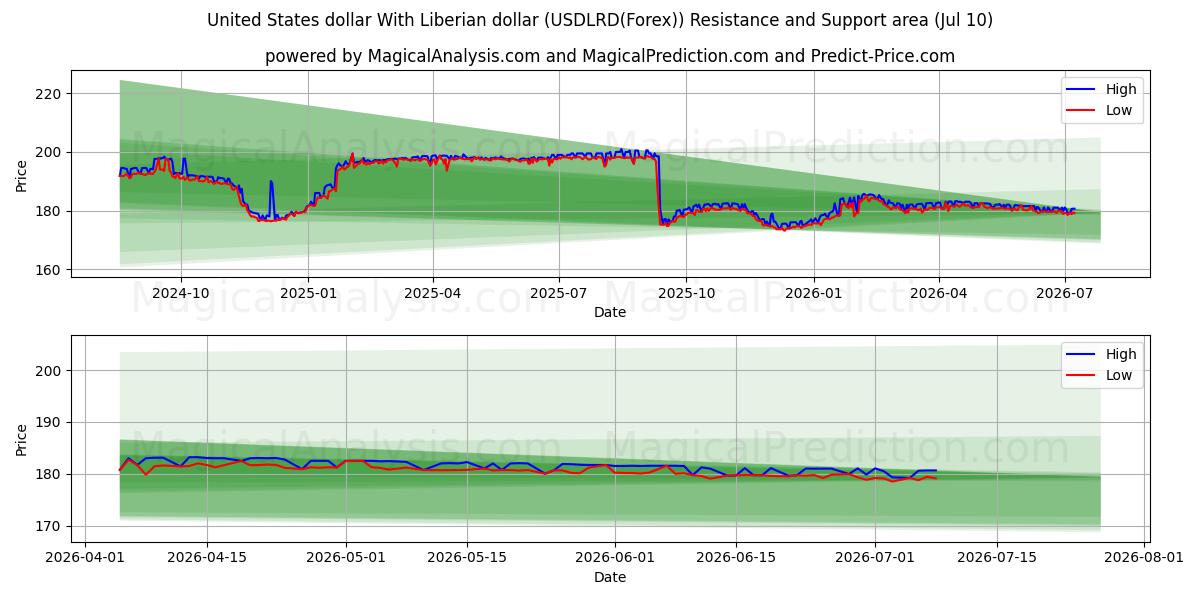The width and height of the screenshot is (1200, 600).
Task: Click the Low legend entry in the top chart
Action: click(x=1102, y=110)
